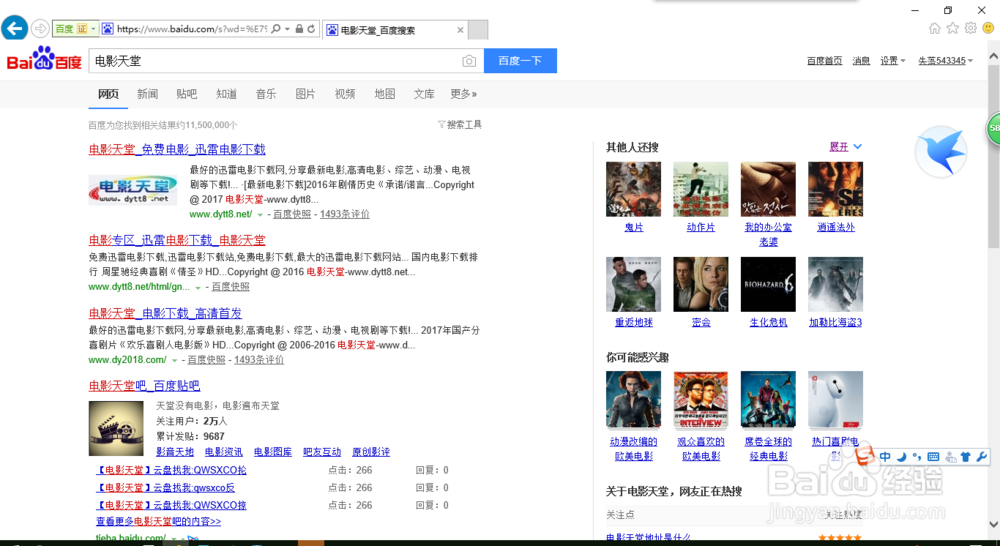Switch to 贴吧 search tab
Viewport: 1000px width, 546px height.
click(x=187, y=94)
